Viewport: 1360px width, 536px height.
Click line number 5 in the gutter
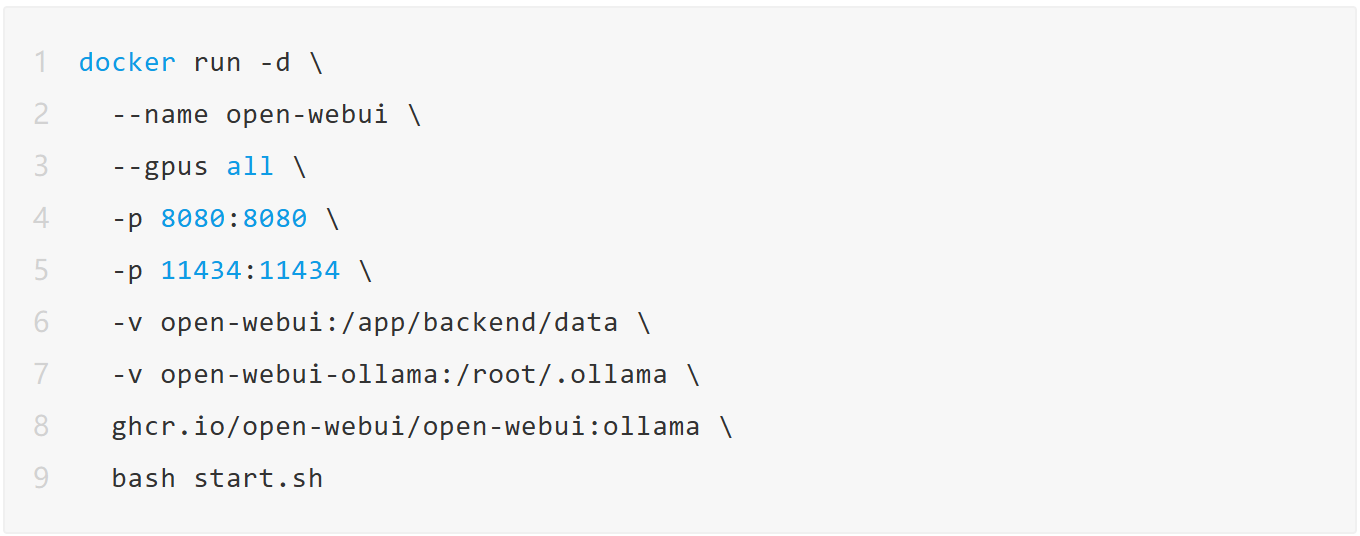[x=40, y=270]
